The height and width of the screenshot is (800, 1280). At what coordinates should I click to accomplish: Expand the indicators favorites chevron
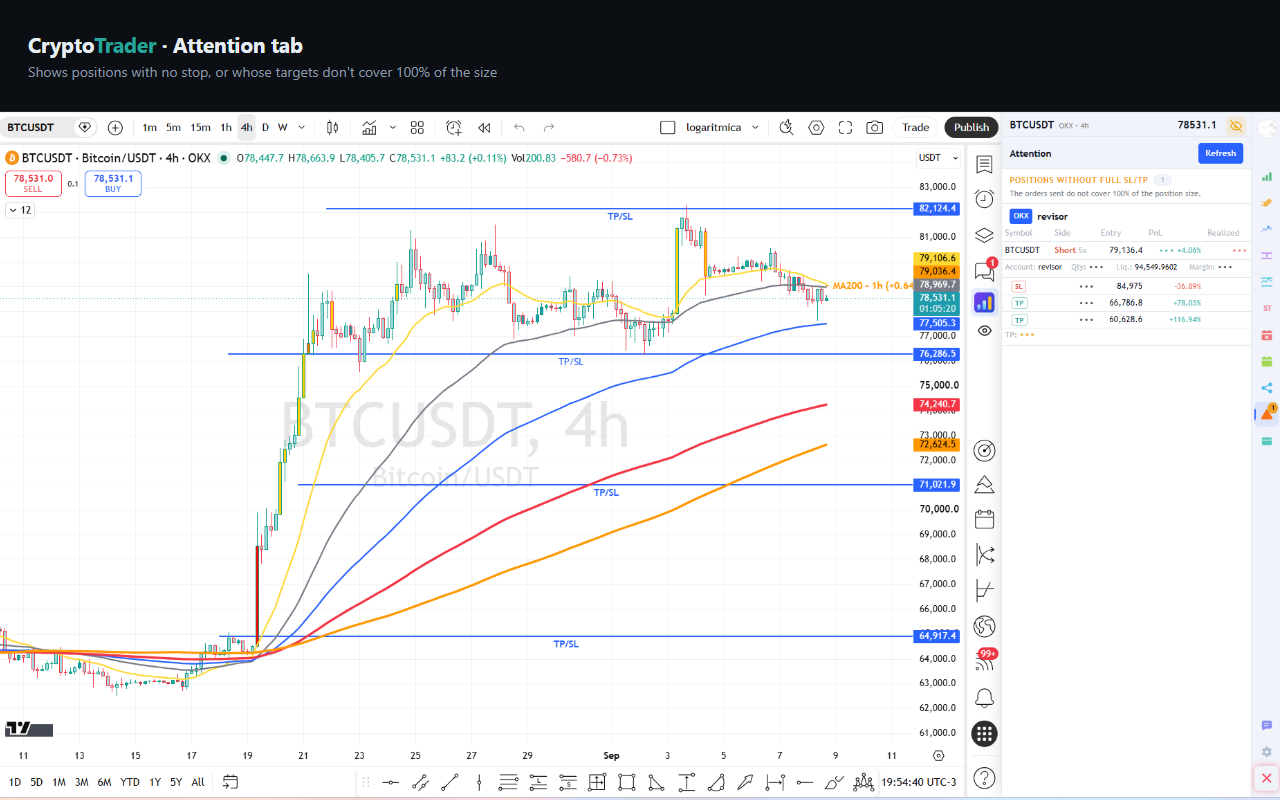click(393, 127)
